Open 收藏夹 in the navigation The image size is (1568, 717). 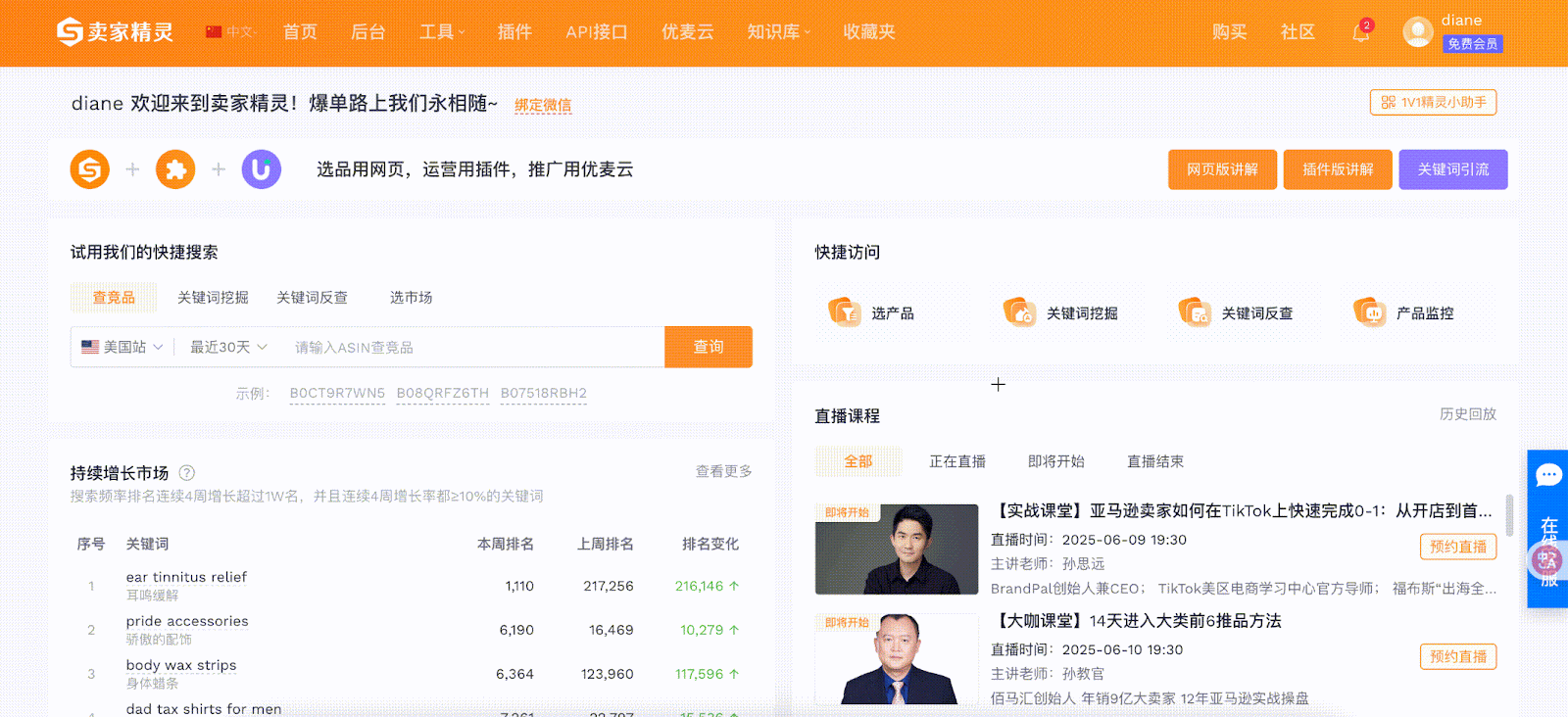[x=869, y=32]
